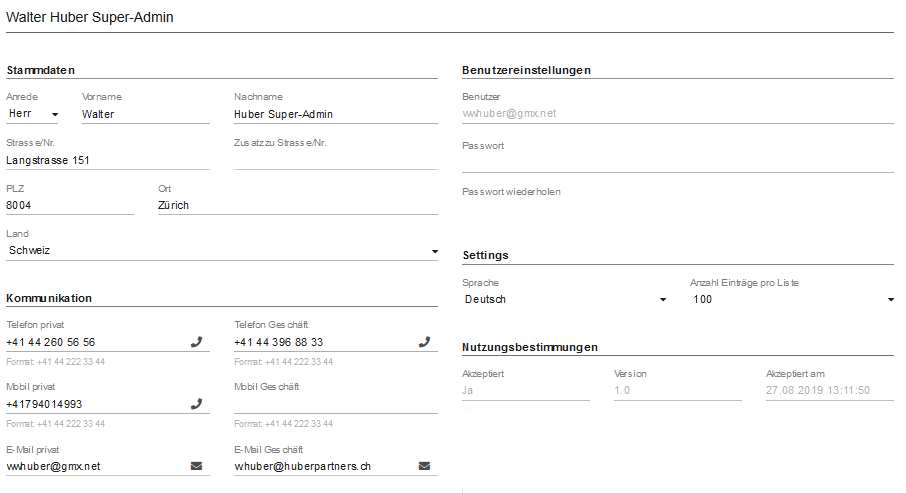Screen dimensions: 906x493
Task: Click the Stammdaten section heading
Action: click(x=40, y=70)
